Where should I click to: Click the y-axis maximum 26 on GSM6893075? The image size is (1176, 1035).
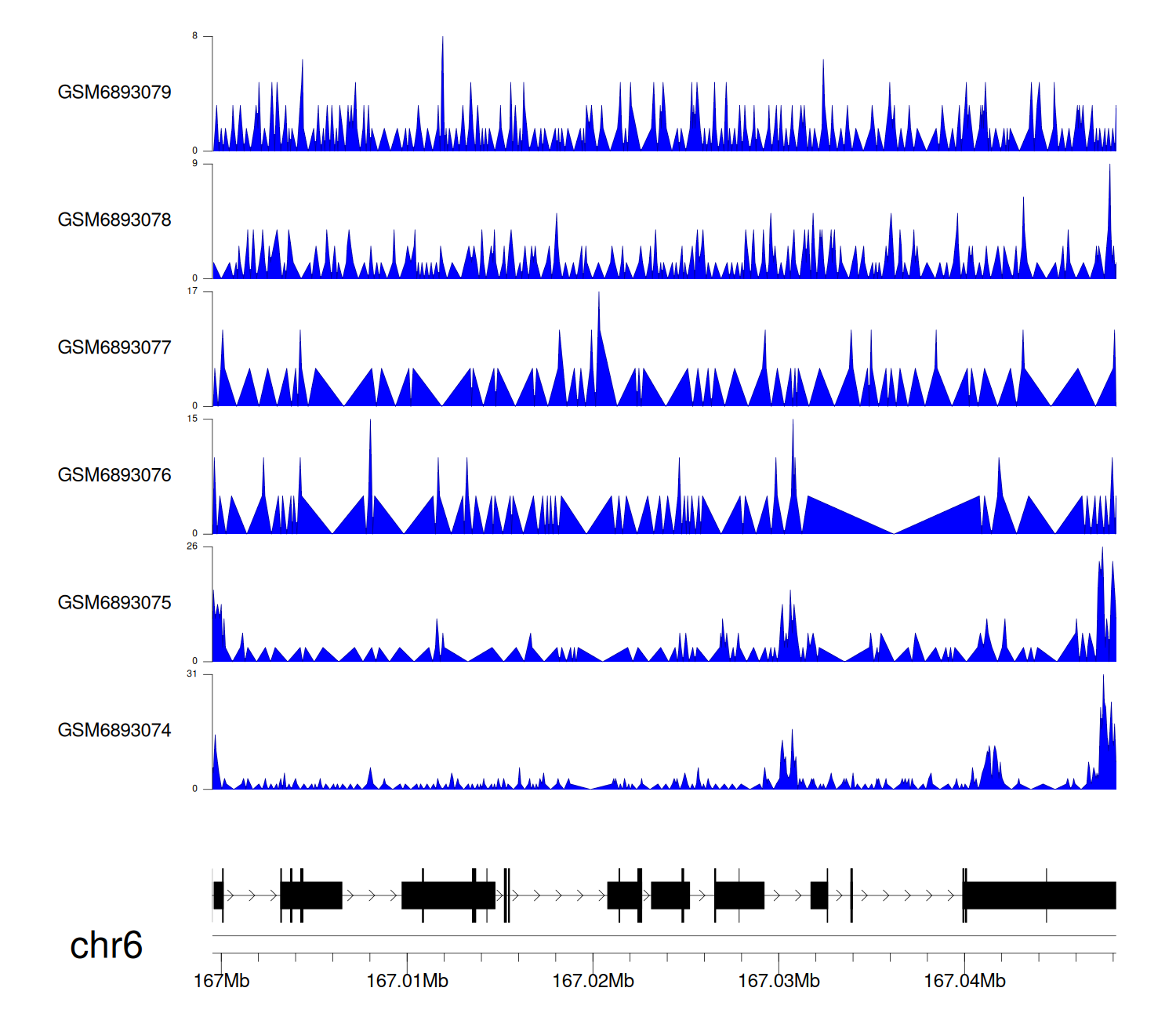(192, 547)
